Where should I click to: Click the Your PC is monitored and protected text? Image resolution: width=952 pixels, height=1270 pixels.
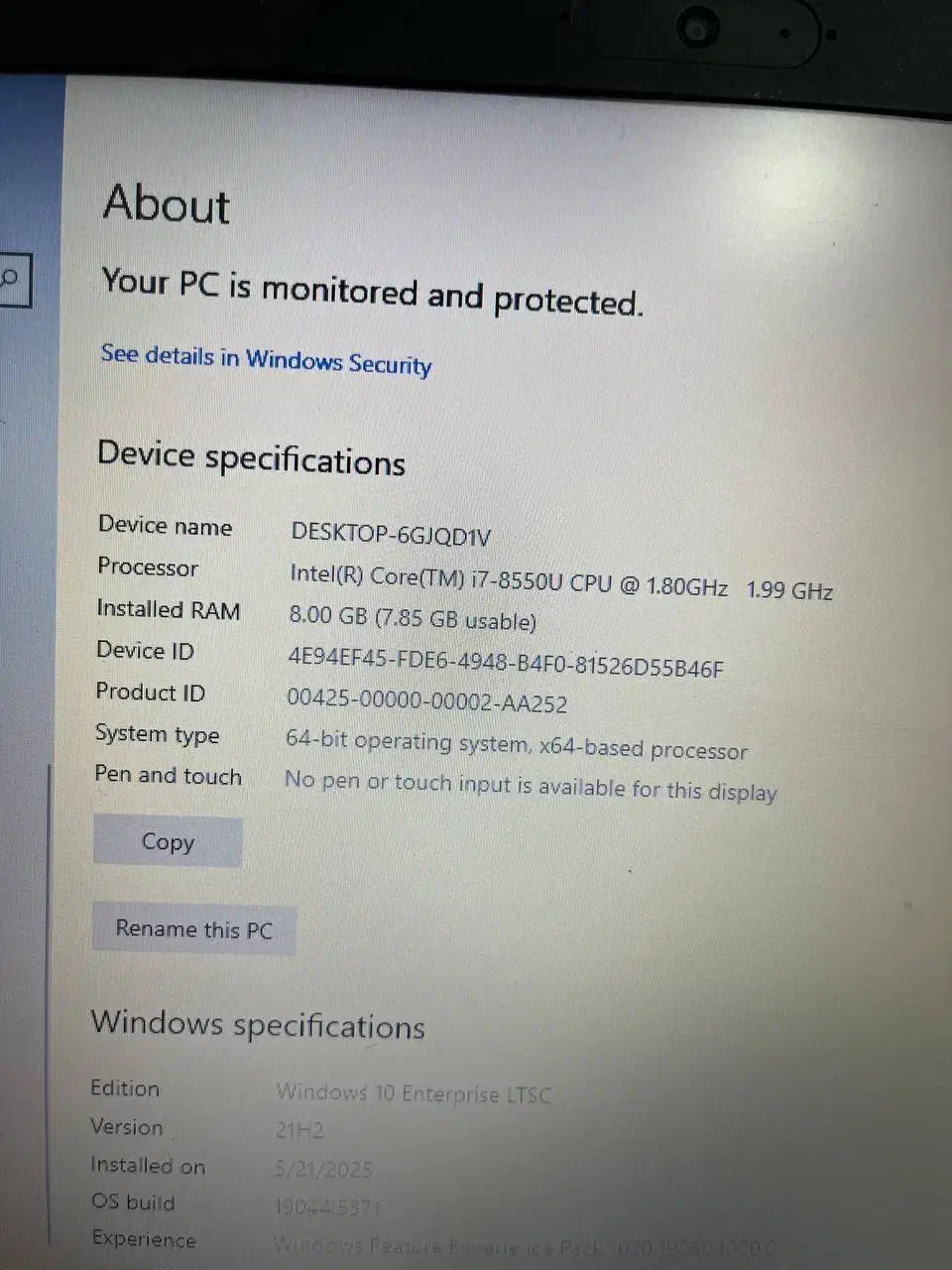tap(373, 291)
